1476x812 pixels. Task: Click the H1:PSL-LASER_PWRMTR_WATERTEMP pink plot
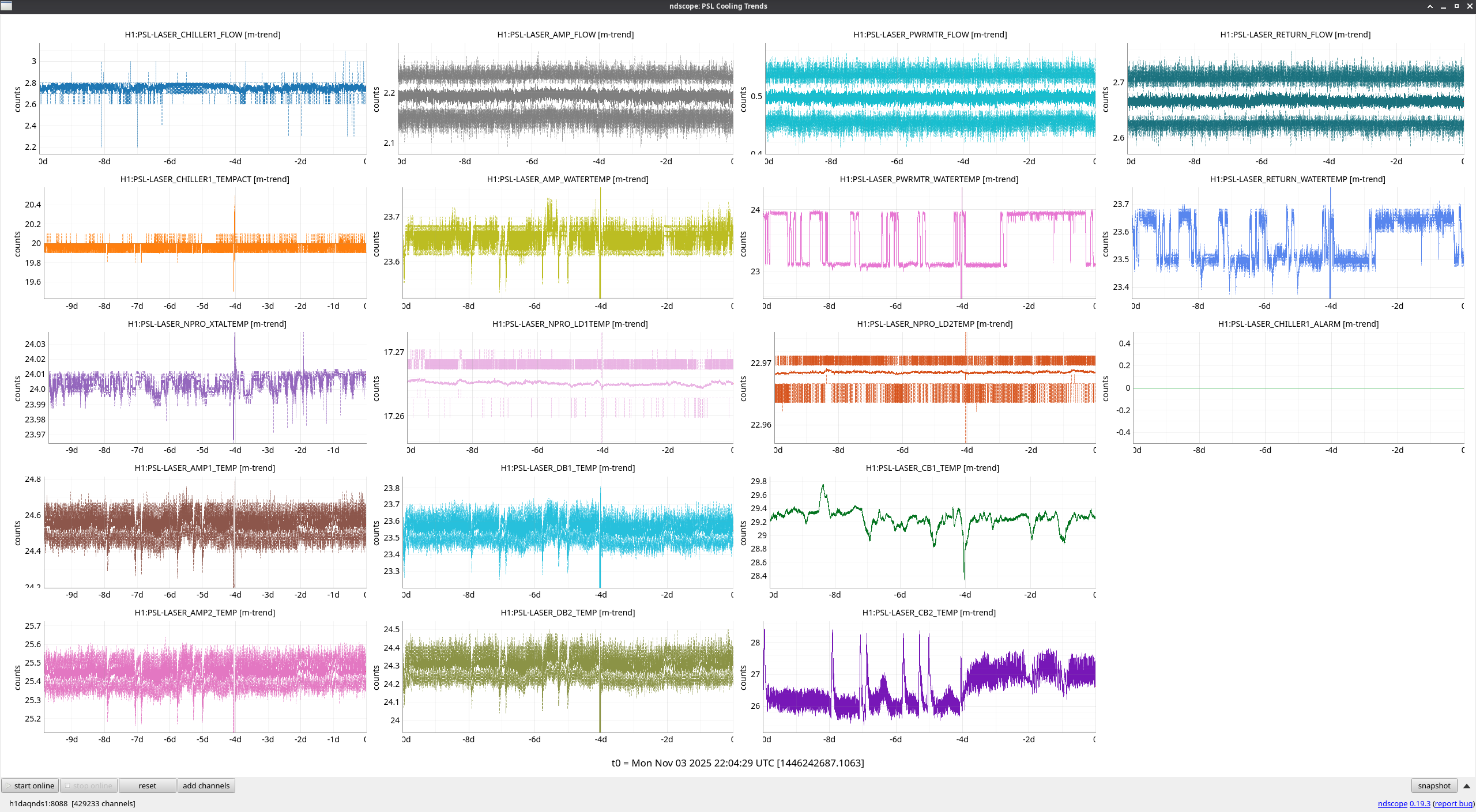[928, 243]
